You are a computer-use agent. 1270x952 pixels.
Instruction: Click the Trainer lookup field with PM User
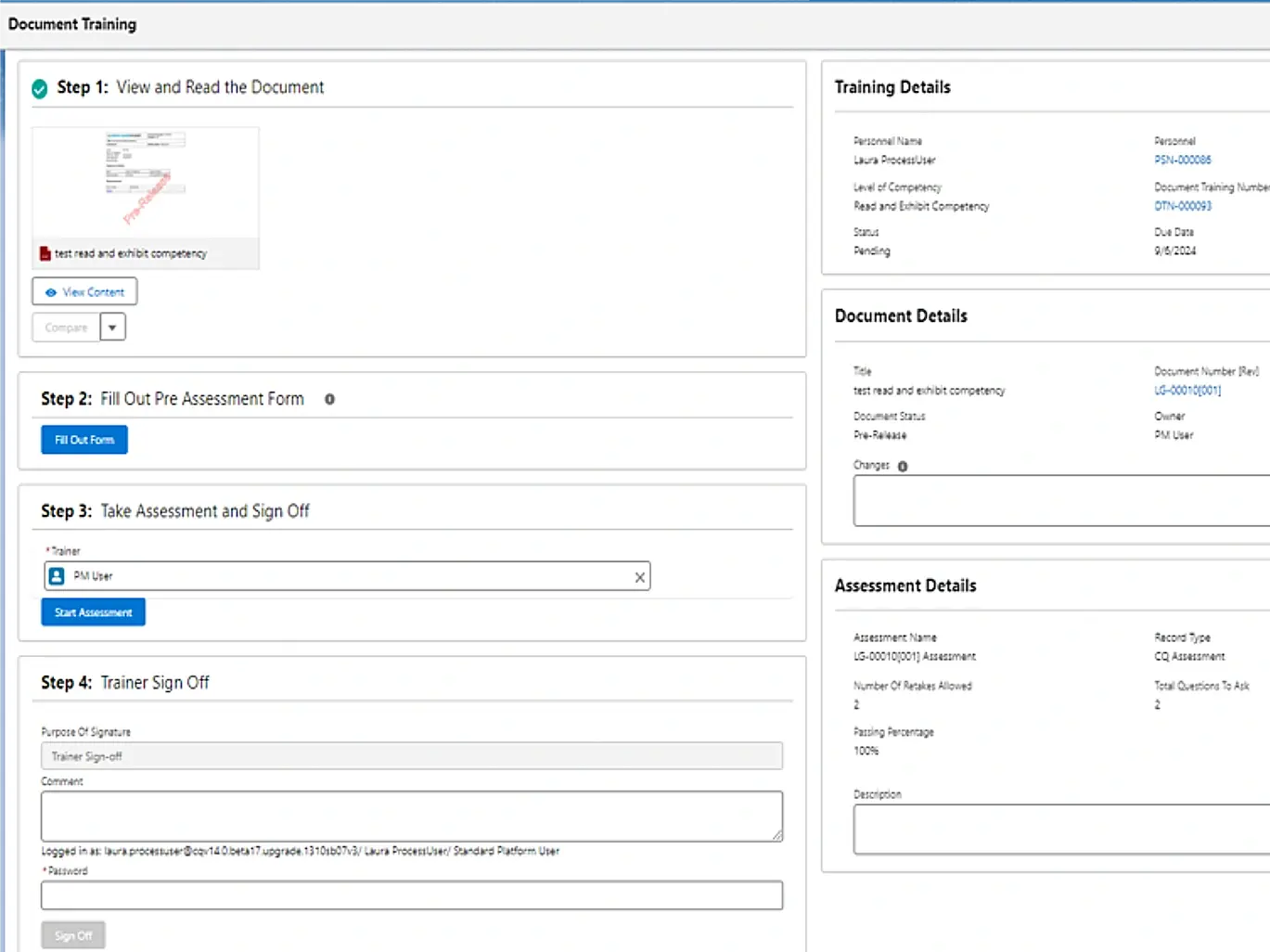coord(347,576)
